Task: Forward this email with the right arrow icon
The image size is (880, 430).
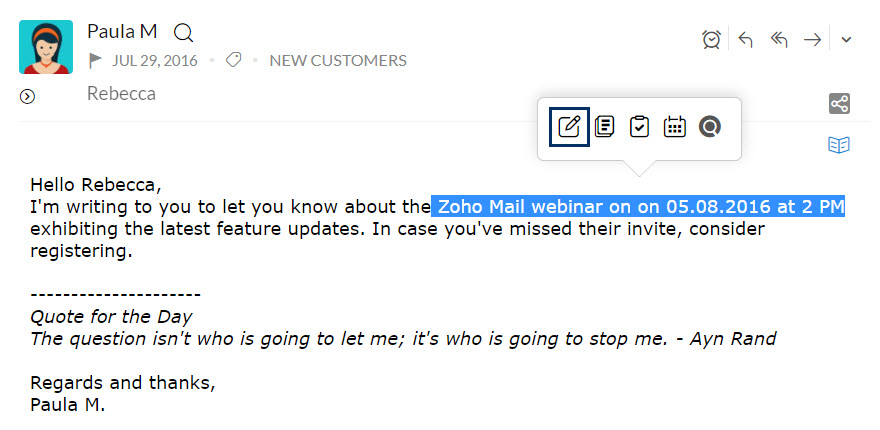Action: [812, 40]
